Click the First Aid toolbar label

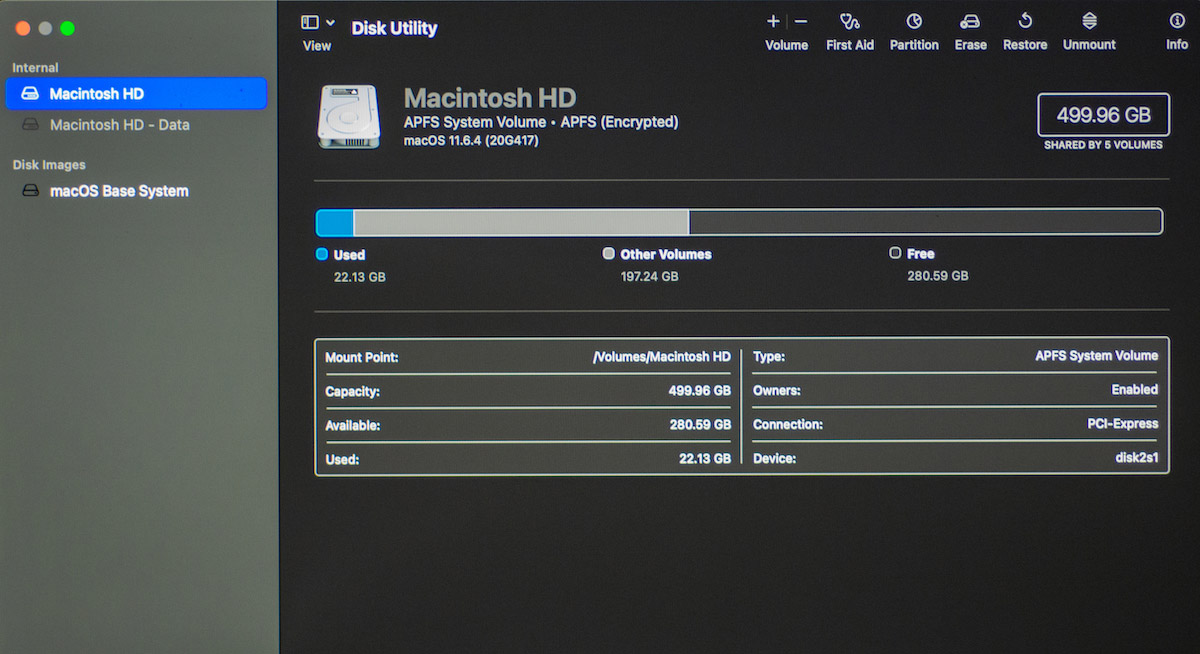pyautogui.click(x=850, y=45)
